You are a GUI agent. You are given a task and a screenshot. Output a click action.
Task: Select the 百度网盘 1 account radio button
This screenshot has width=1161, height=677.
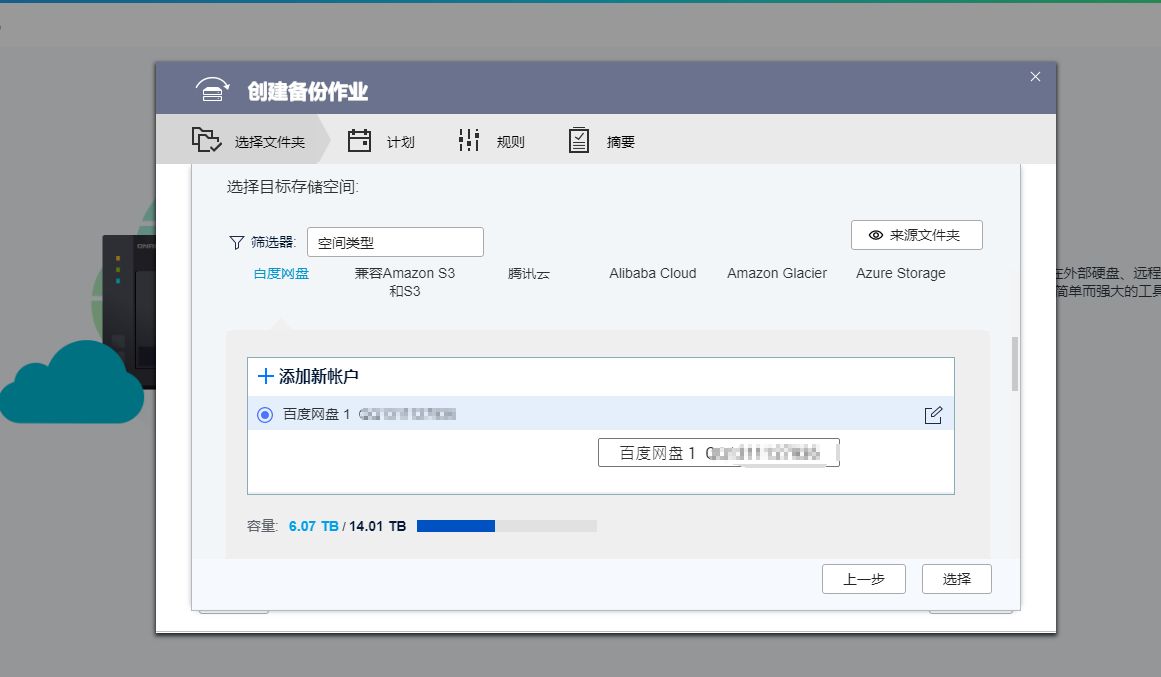point(263,414)
